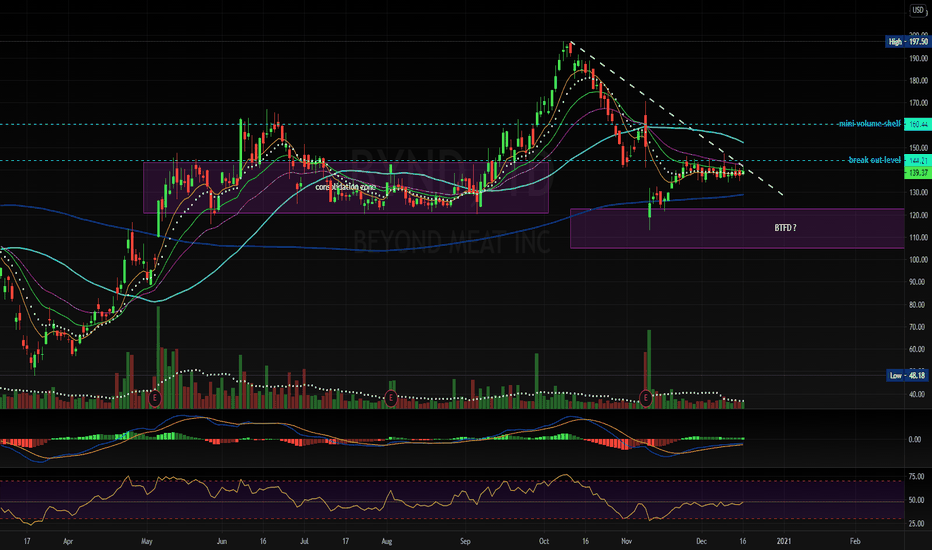Select the High 197.50 price label
Screen dimensions: 932x550
coord(907,42)
